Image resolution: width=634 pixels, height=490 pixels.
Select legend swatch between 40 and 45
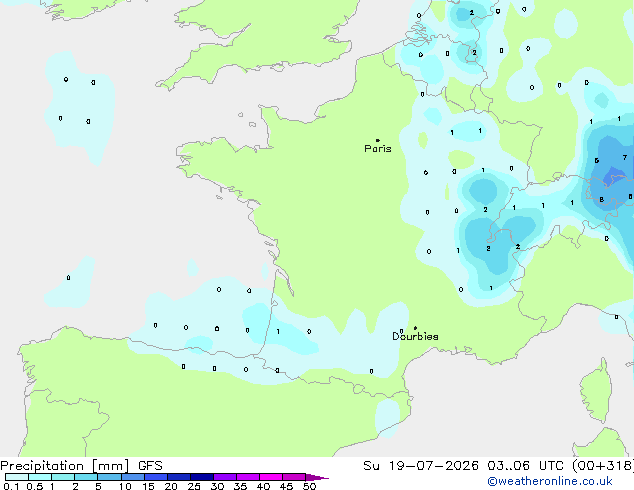coord(271,477)
